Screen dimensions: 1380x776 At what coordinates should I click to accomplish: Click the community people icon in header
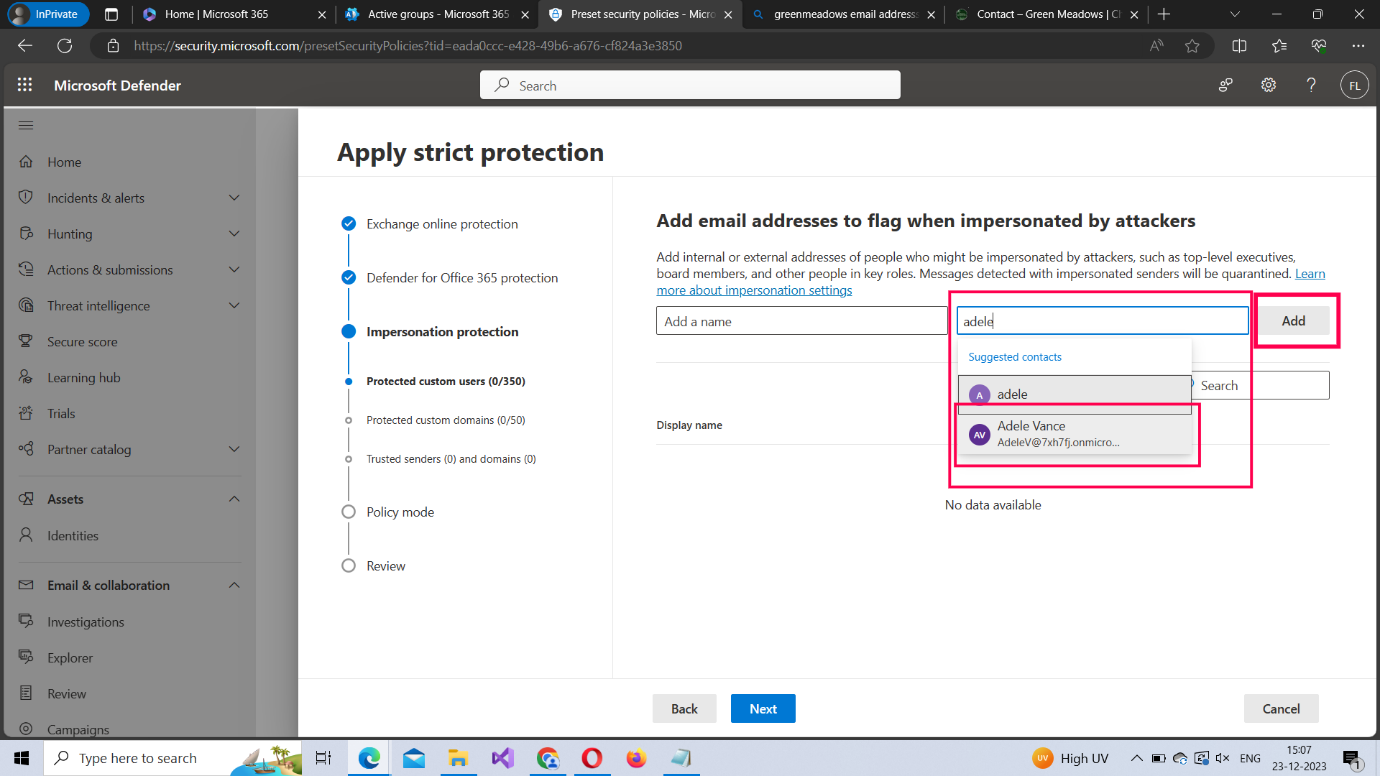pos(1225,85)
